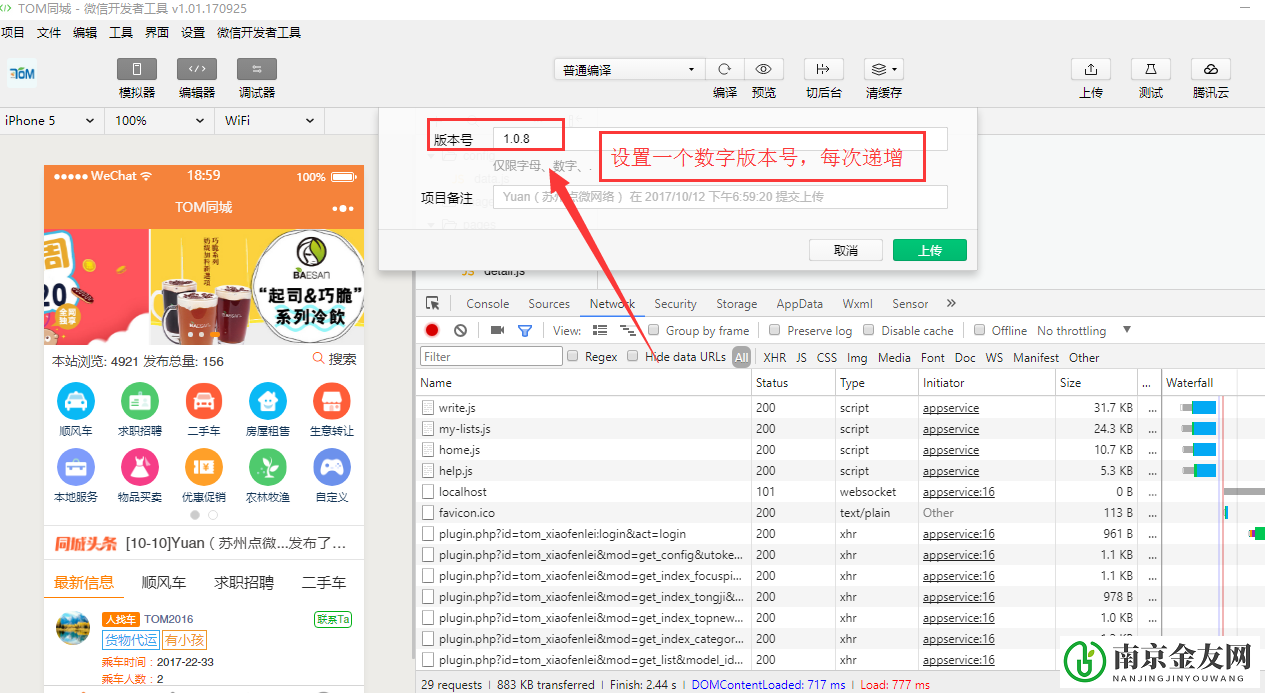This screenshot has height=693, width=1265.
Task: Switch to the Console tab
Action: pyautogui.click(x=487, y=303)
